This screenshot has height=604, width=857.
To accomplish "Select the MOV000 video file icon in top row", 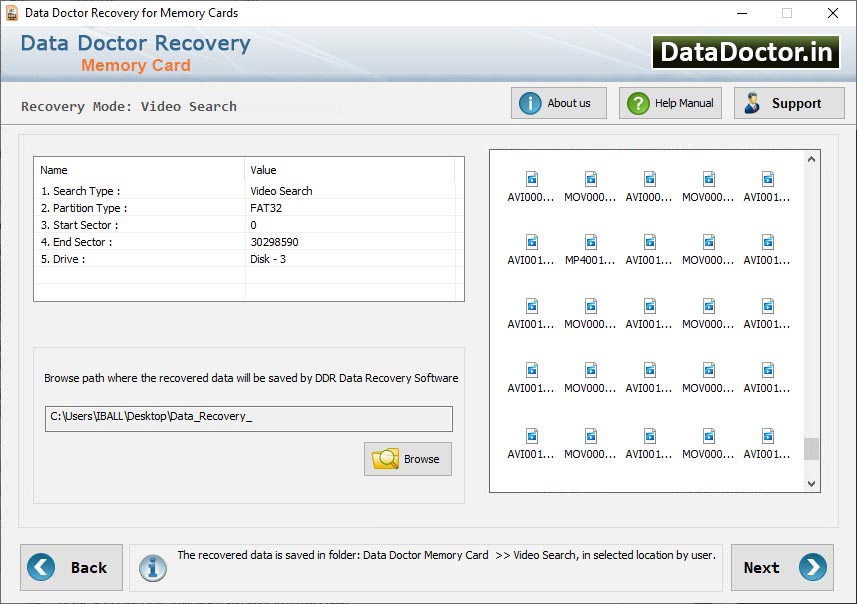I will (590, 178).
